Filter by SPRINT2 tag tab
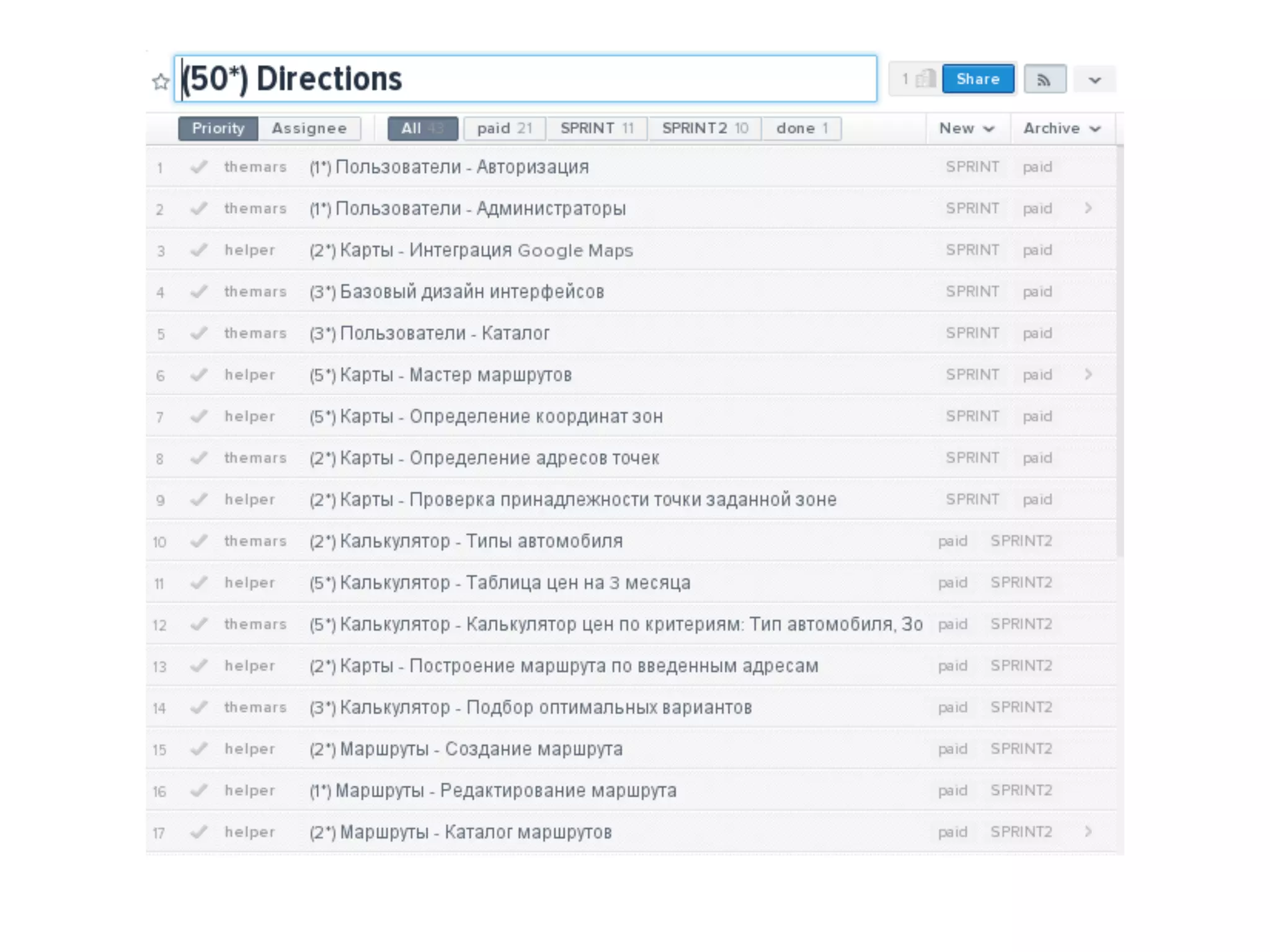This screenshot has width=1270, height=952. click(705, 128)
